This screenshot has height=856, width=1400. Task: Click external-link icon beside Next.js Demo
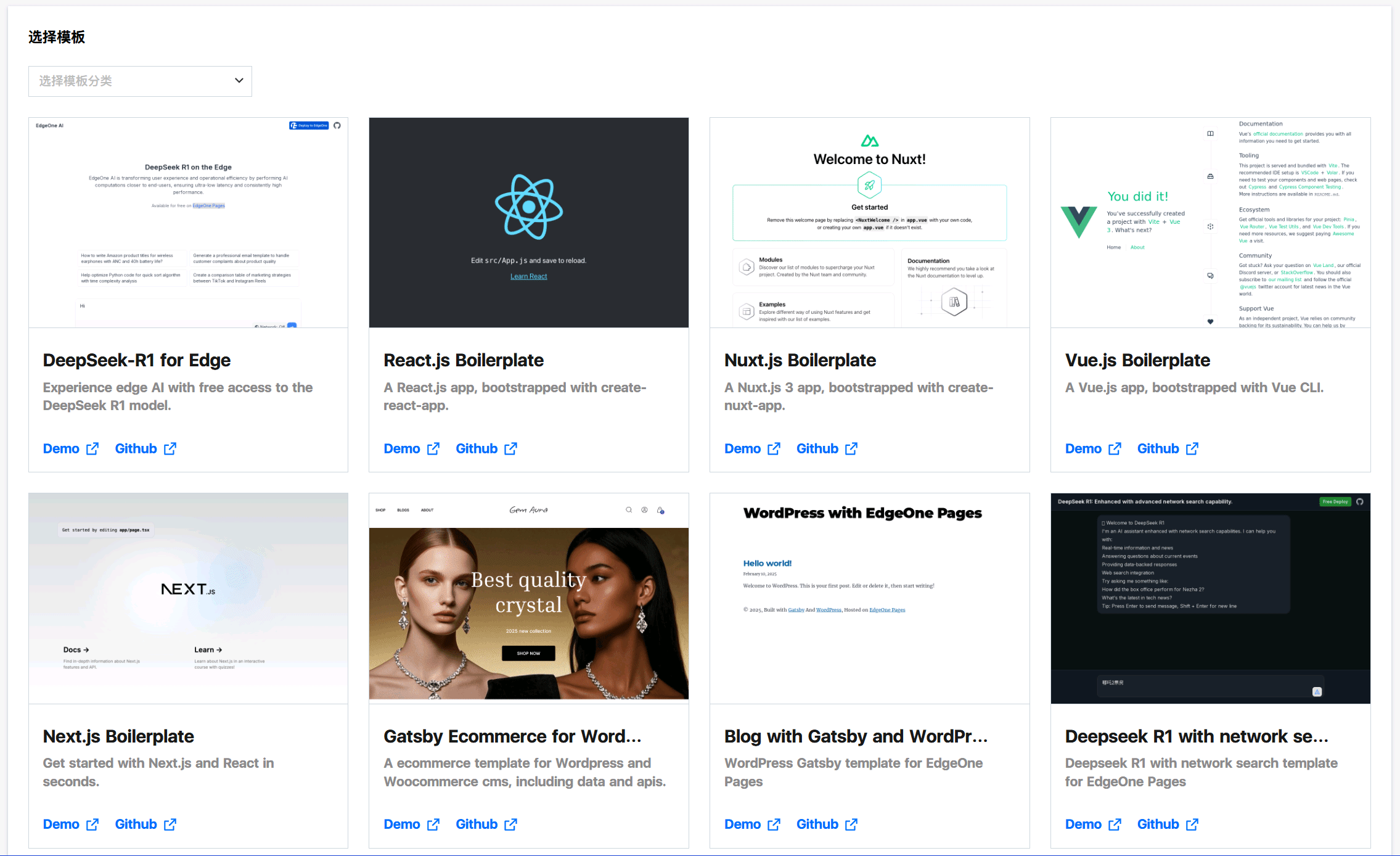tap(92, 825)
